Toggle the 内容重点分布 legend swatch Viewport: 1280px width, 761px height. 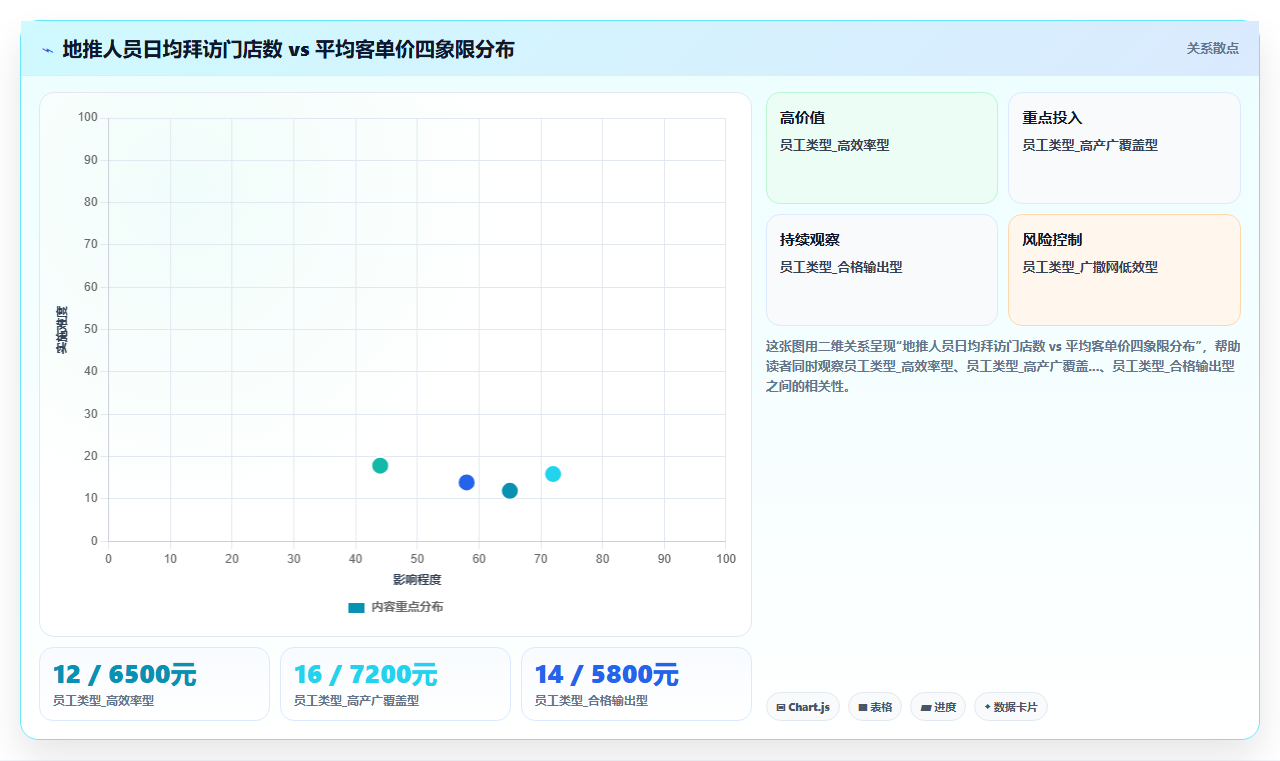(x=356, y=607)
